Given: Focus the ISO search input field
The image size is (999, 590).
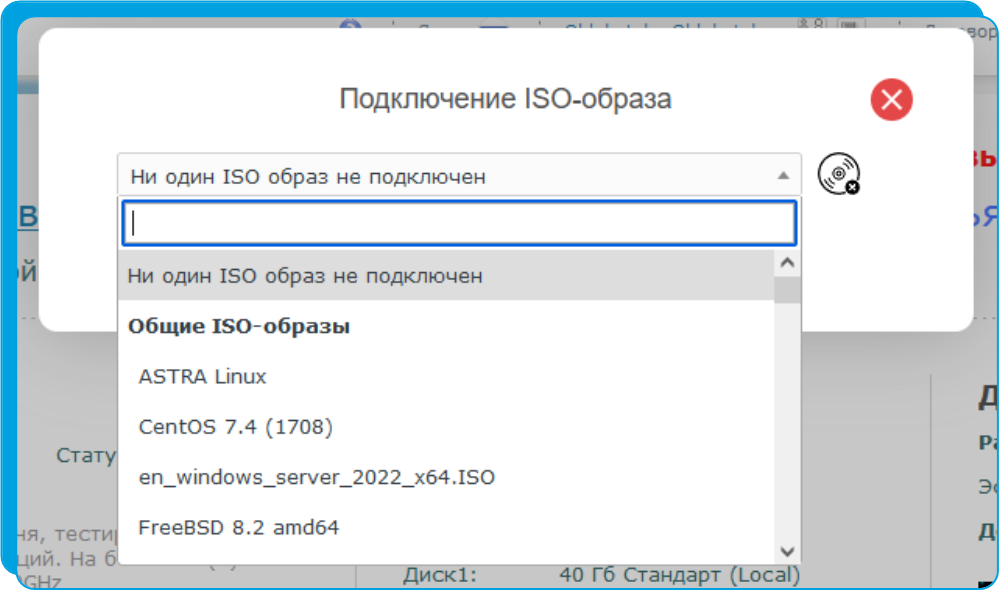Looking at the screenshot, I should point(459,223).
